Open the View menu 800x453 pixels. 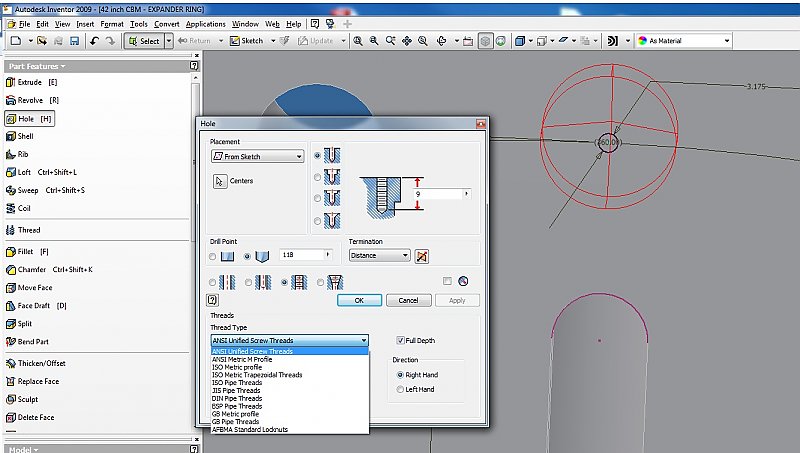pyautogui.click(x=62, y=24)
